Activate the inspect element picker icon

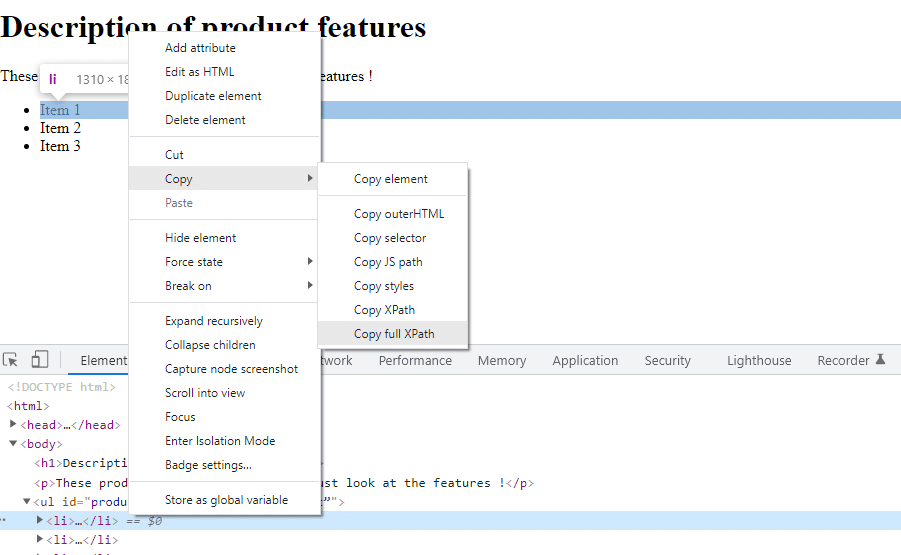click(x=11, y=360)
